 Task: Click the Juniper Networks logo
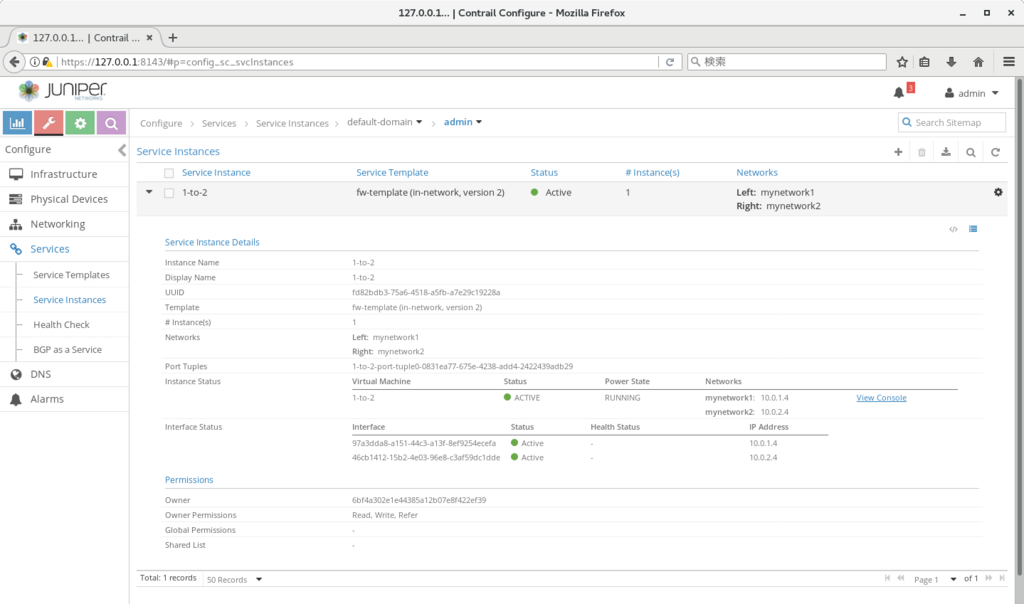[63, 91]
